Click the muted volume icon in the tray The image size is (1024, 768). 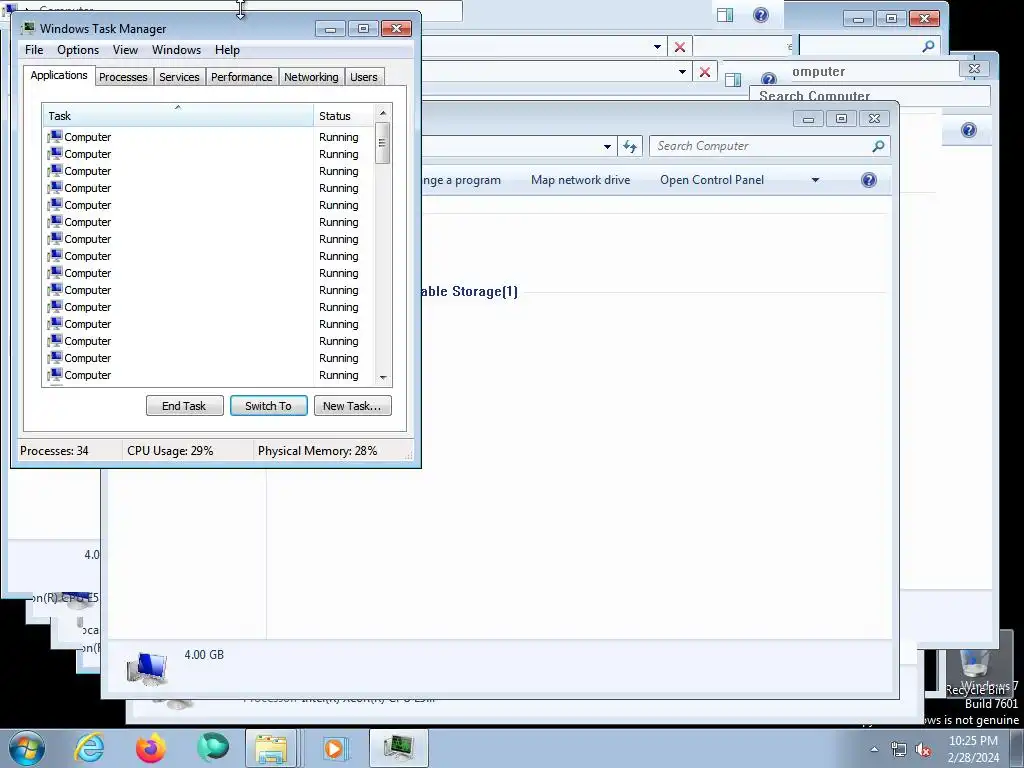923,749
